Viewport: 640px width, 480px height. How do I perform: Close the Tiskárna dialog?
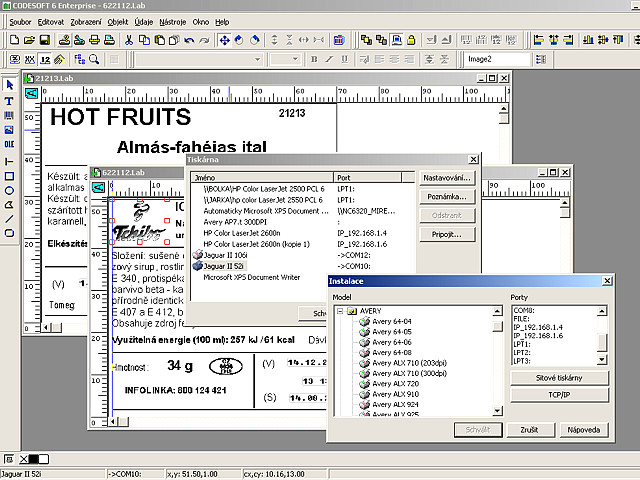(x=473, y=160)
